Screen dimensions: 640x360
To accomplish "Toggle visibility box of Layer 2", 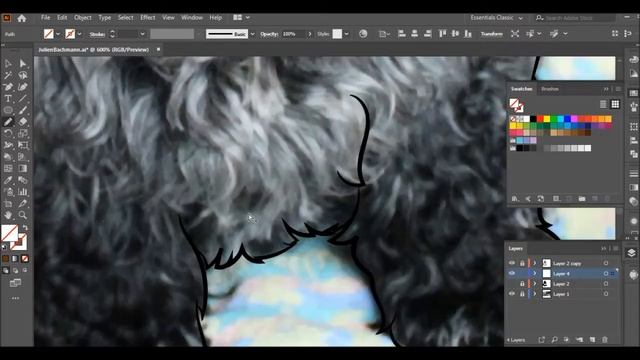I will pos(512,284).
